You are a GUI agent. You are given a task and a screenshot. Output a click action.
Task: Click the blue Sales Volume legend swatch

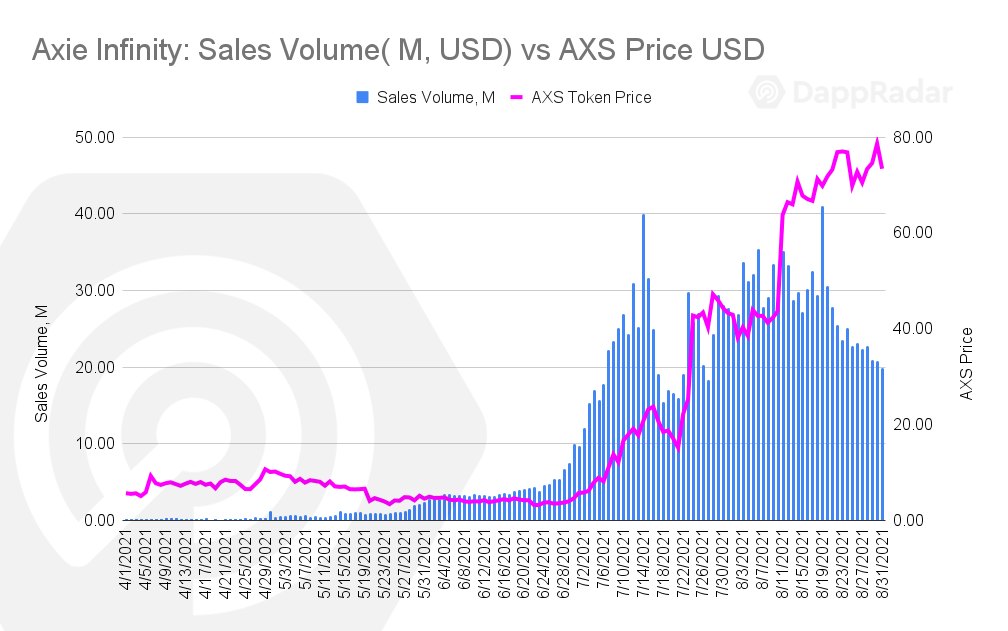pos(363,98)
